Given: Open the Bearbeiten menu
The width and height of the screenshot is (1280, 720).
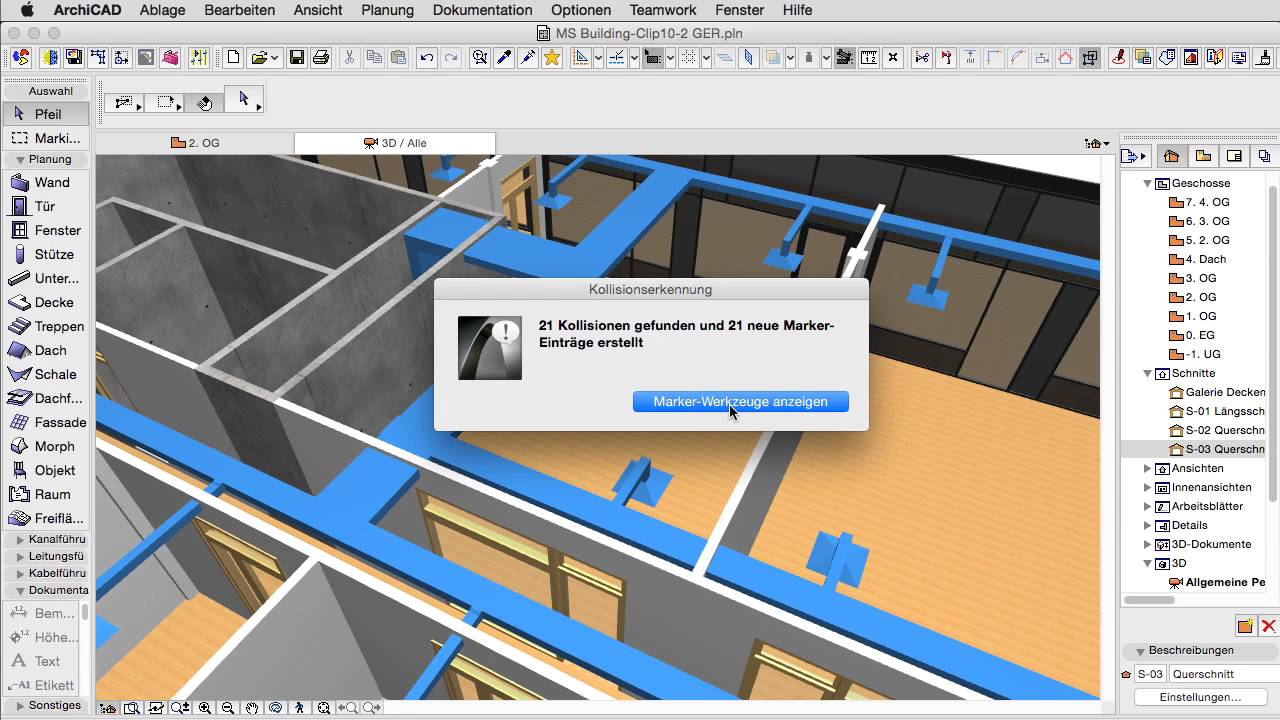Looking at the screenshot, I should click(x=239, y=10).
